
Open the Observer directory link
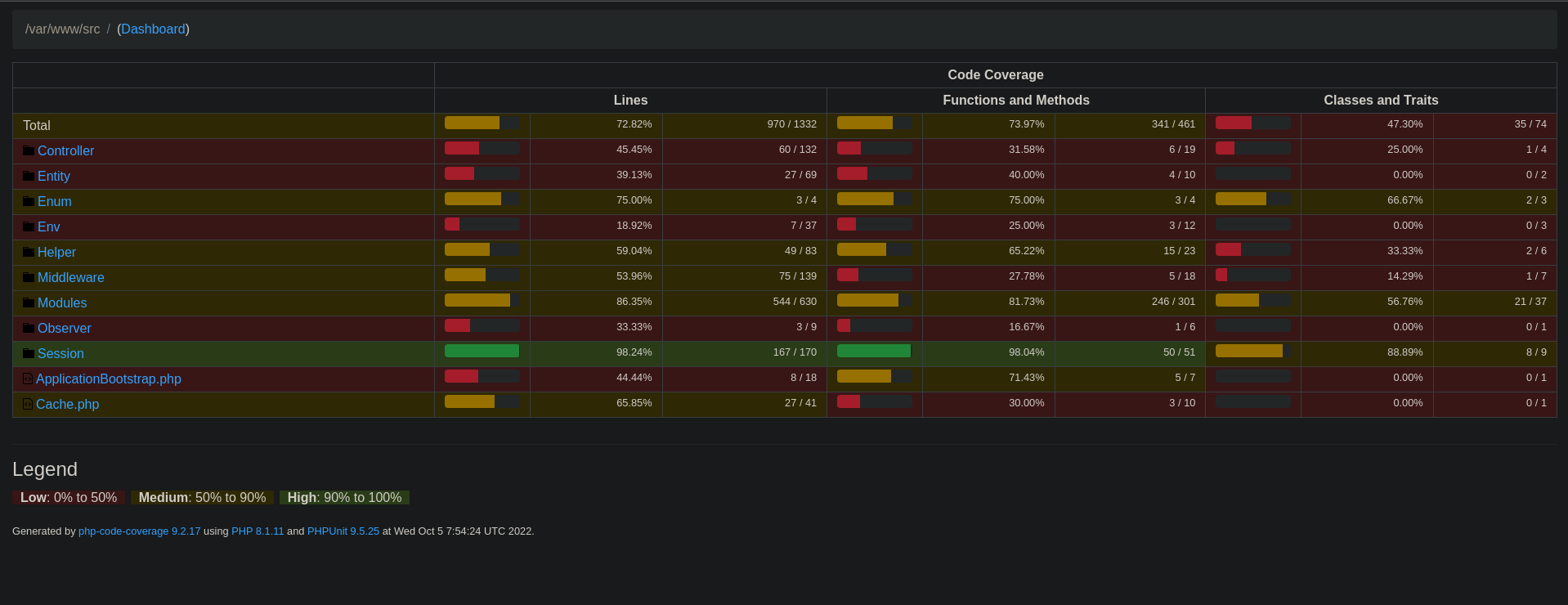click(65, 328)
